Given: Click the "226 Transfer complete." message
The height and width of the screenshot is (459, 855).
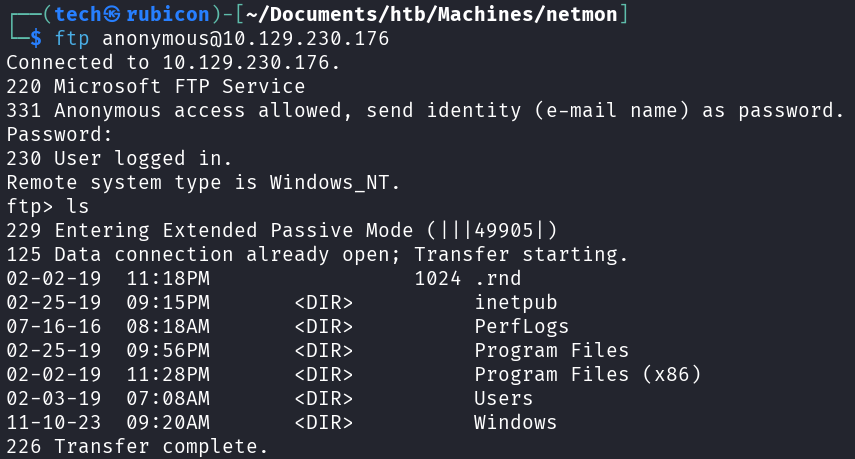Looking at the screenshot, I should [137, 446].
